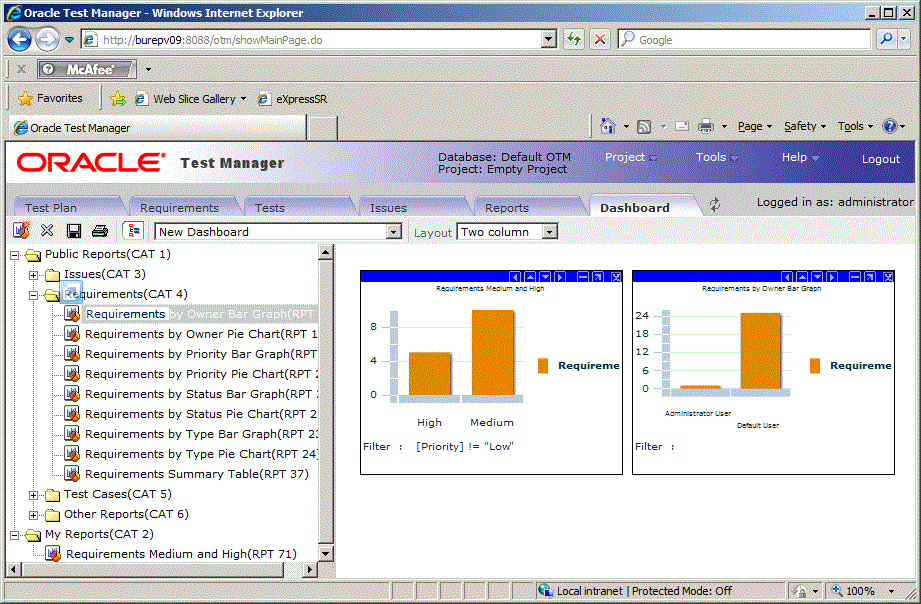Move Requirements Medium and High chart down
Image resolution: width=921 pixels, height=604 pixels.
coord(545,277)
